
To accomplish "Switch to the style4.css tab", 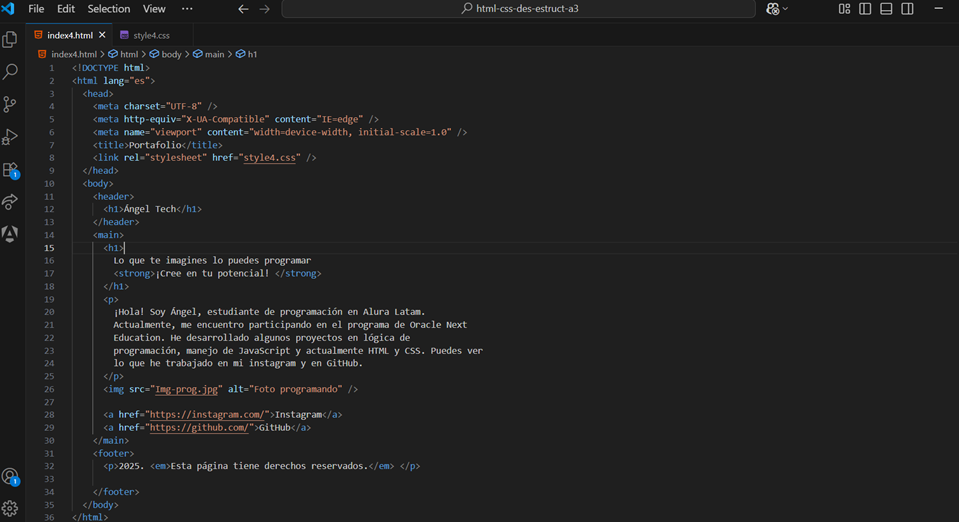I will (x=151, y=35).
